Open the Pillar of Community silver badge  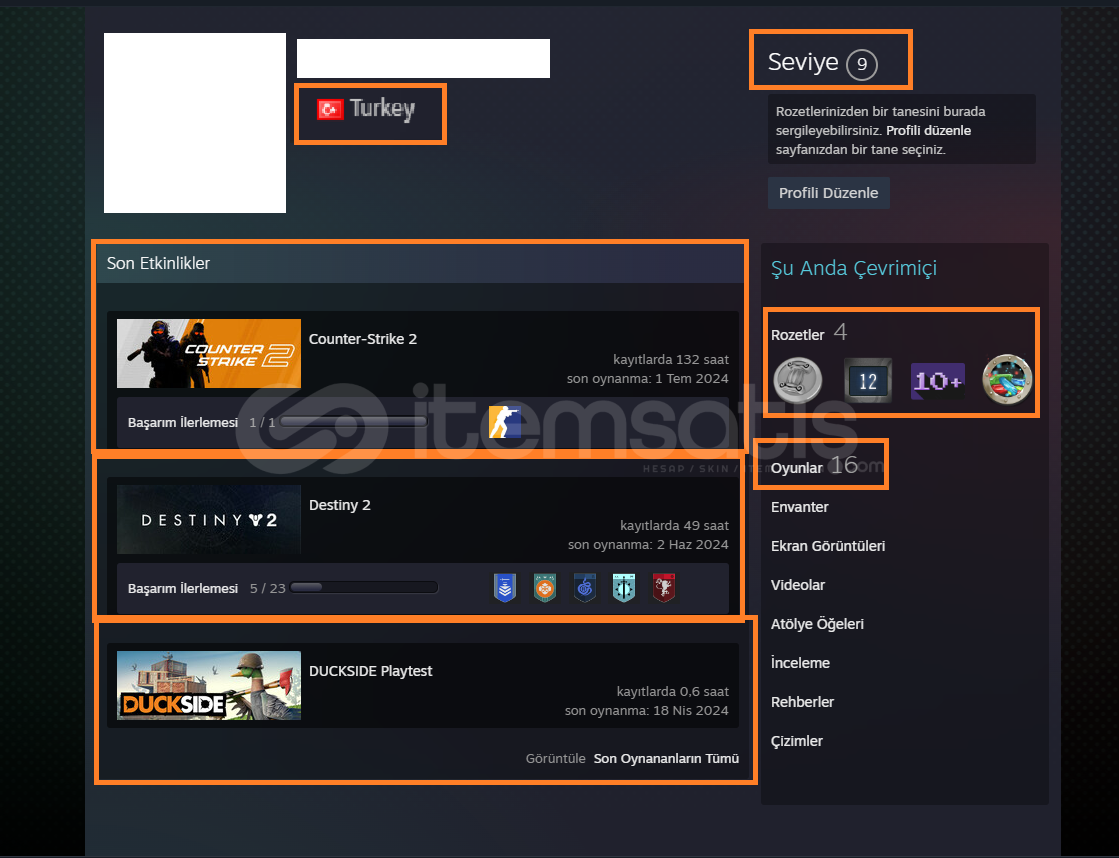coord(798,380)
